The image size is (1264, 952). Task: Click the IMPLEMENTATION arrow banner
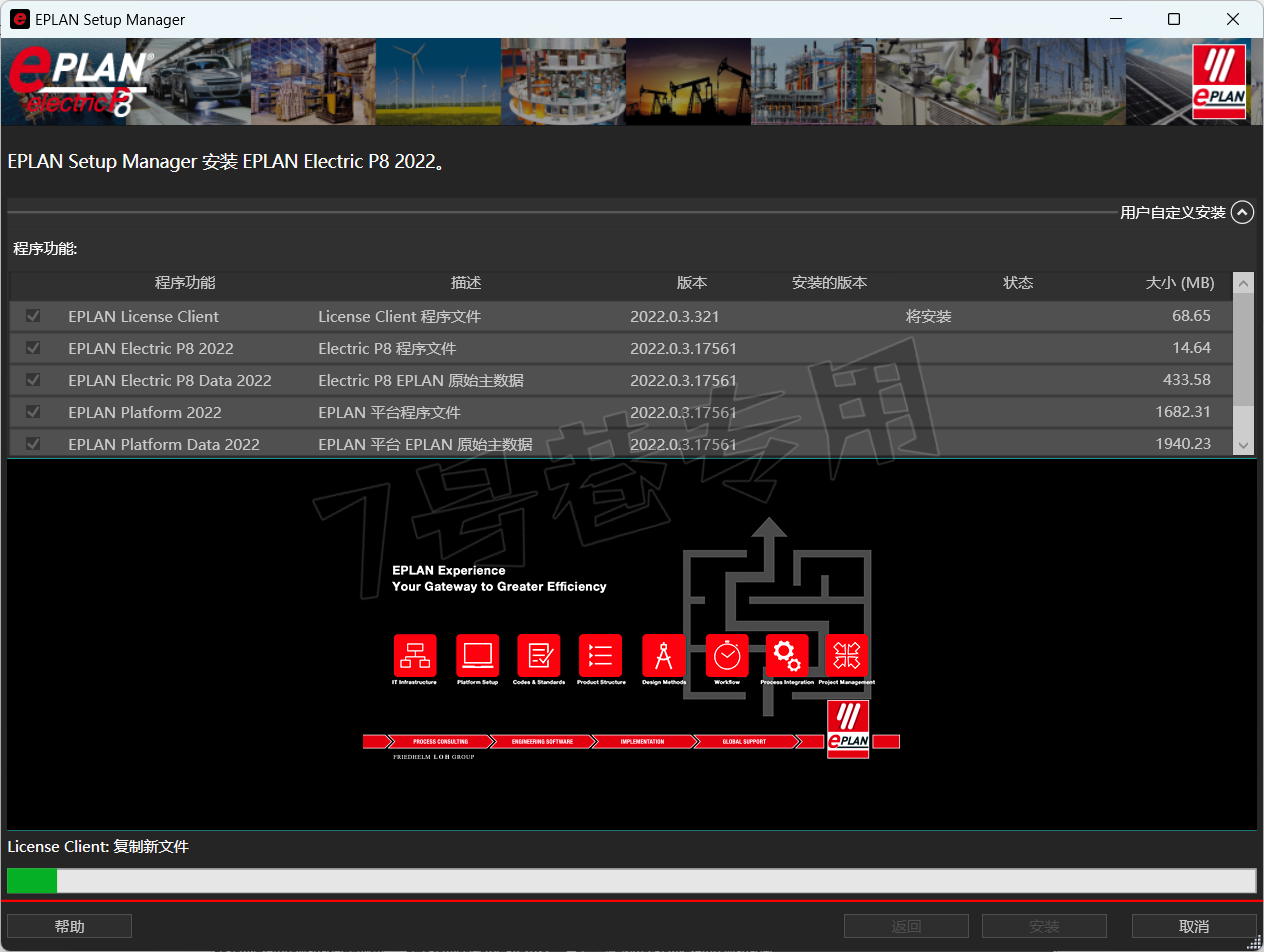[643, 741]
